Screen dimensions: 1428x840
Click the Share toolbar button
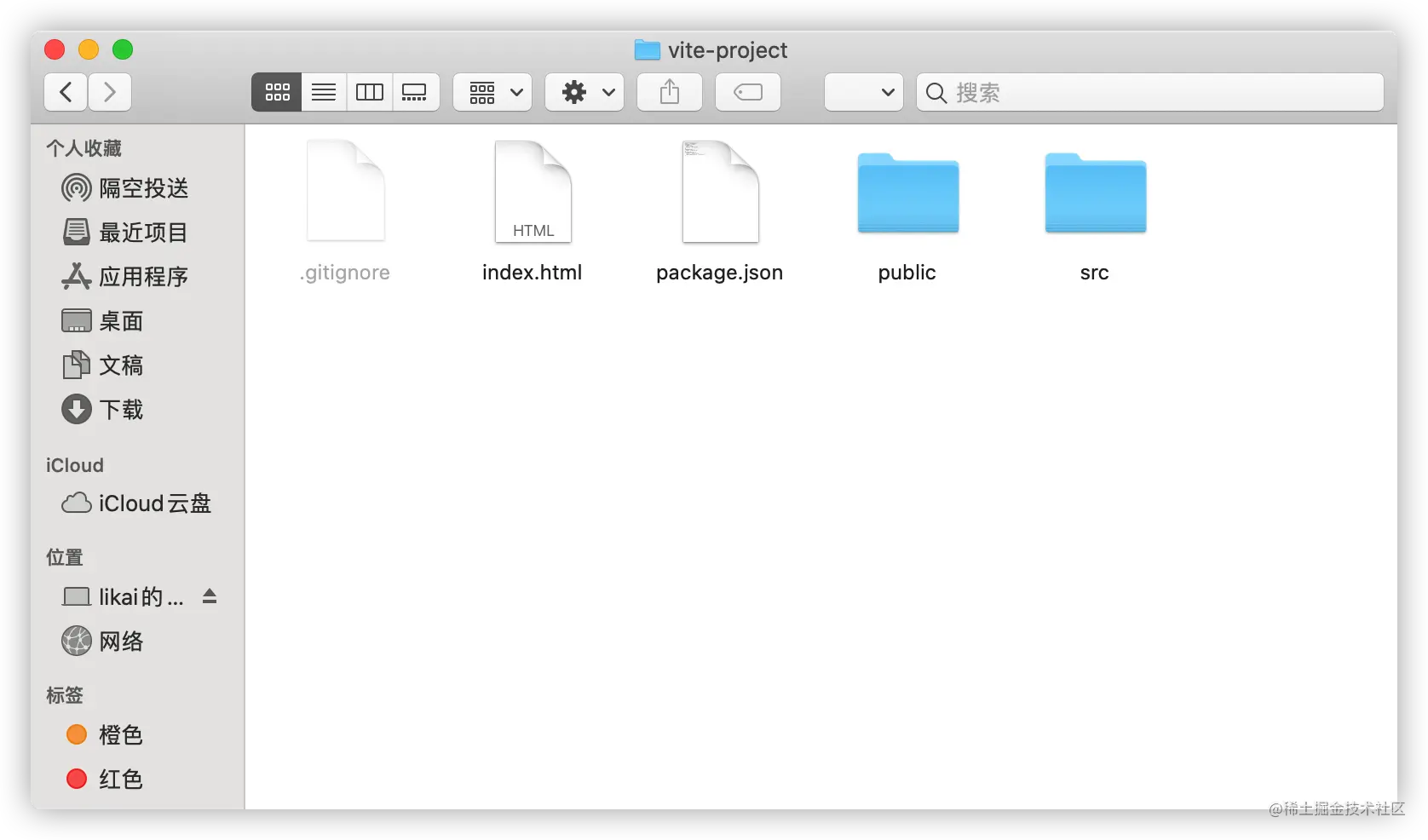coord(670,92)
